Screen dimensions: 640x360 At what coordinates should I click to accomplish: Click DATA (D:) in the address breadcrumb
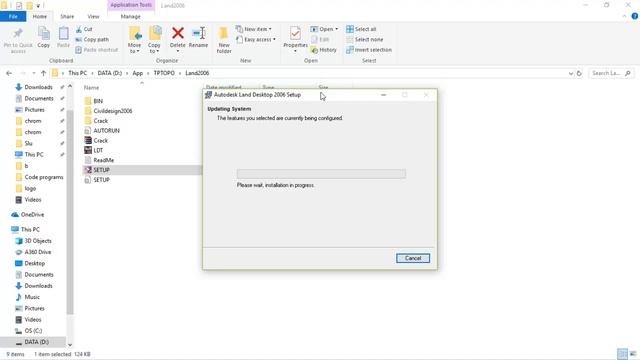[x=109, y=73]
